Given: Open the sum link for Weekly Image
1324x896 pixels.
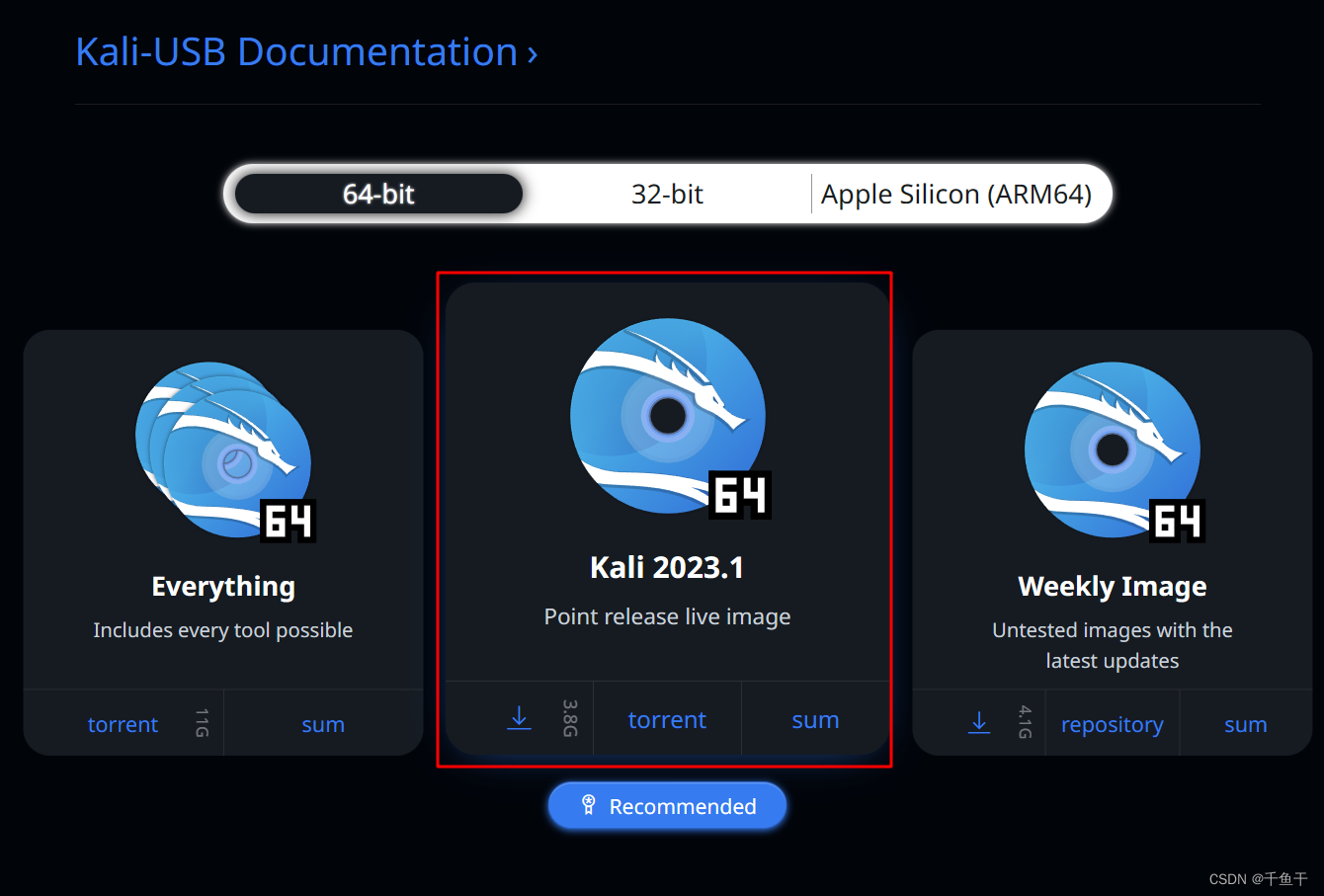Looking at the screenshot, I should 1245,724.
